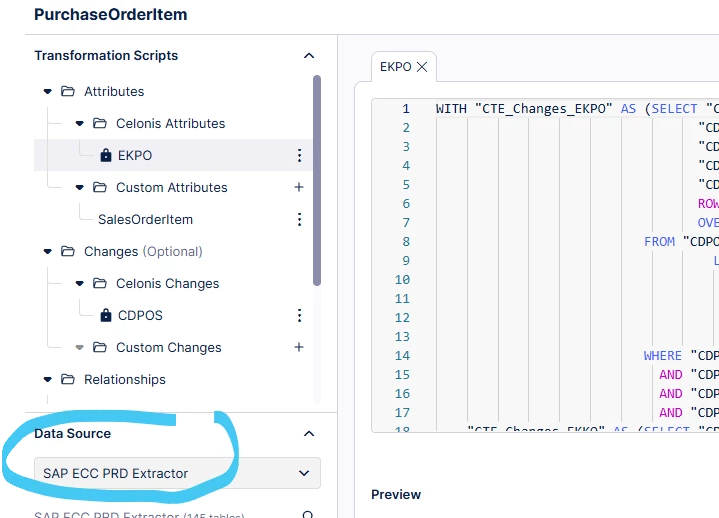Click "CTE_Changes_EKPO" text on line 1

click(544, 109)
